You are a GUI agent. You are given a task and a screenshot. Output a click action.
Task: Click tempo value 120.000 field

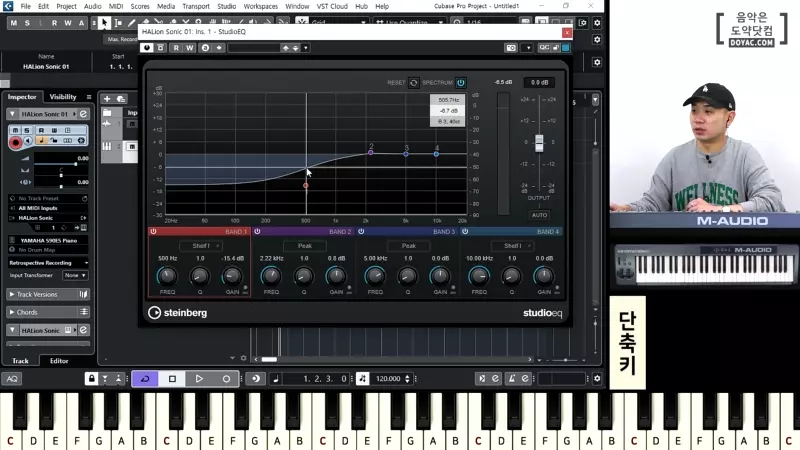point(388,379)
